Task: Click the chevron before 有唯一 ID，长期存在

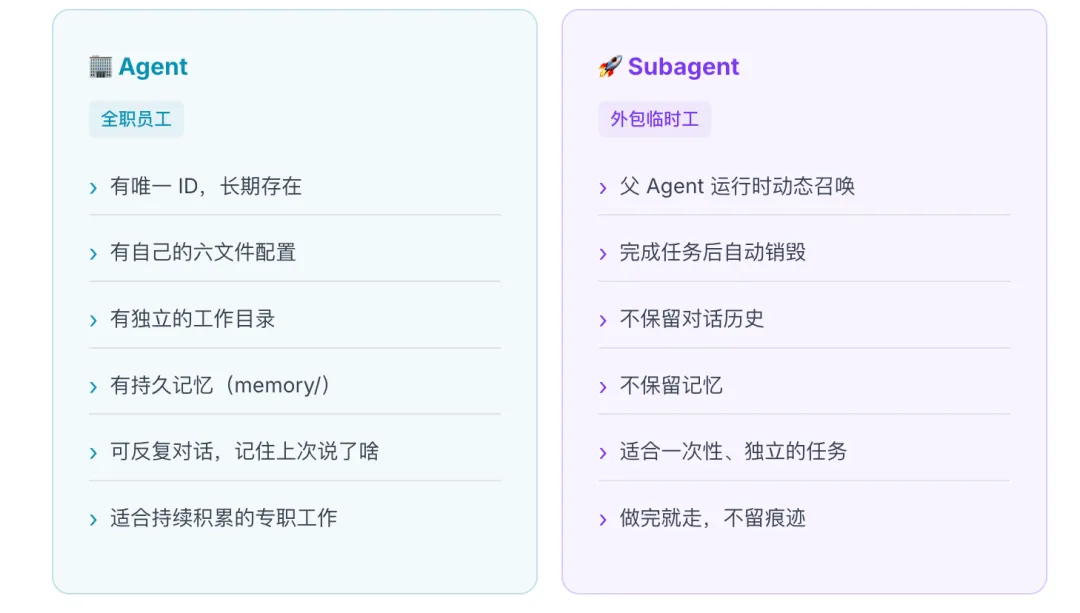Action: point(93,188)
